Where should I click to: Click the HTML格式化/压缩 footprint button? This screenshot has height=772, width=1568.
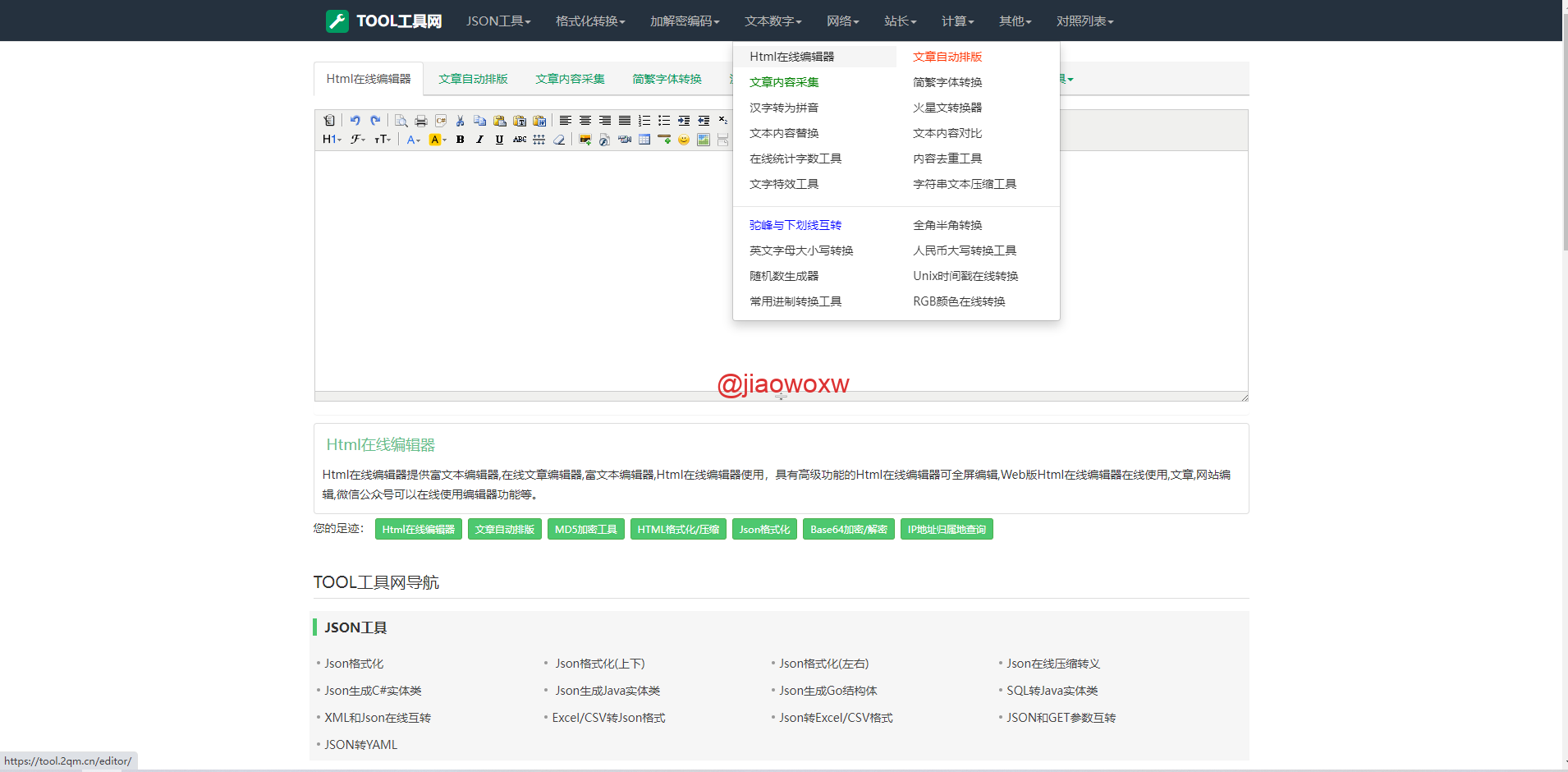click(x=678, y=530)
